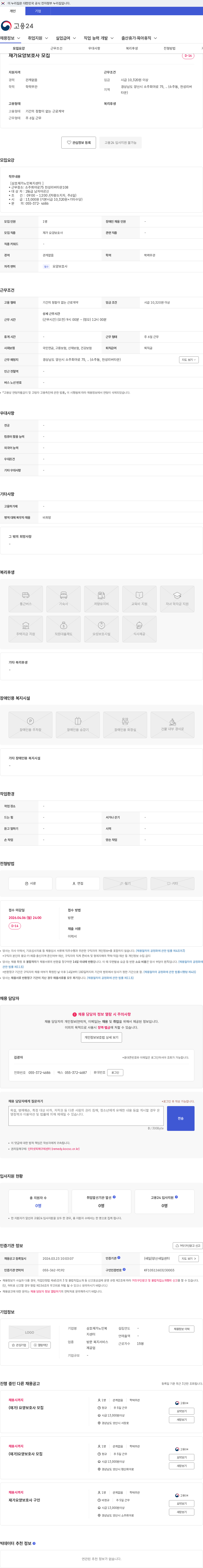The image size is (203, 1568).
Task: Jump to the 전형방법 section tab
Action: (170, 48)
